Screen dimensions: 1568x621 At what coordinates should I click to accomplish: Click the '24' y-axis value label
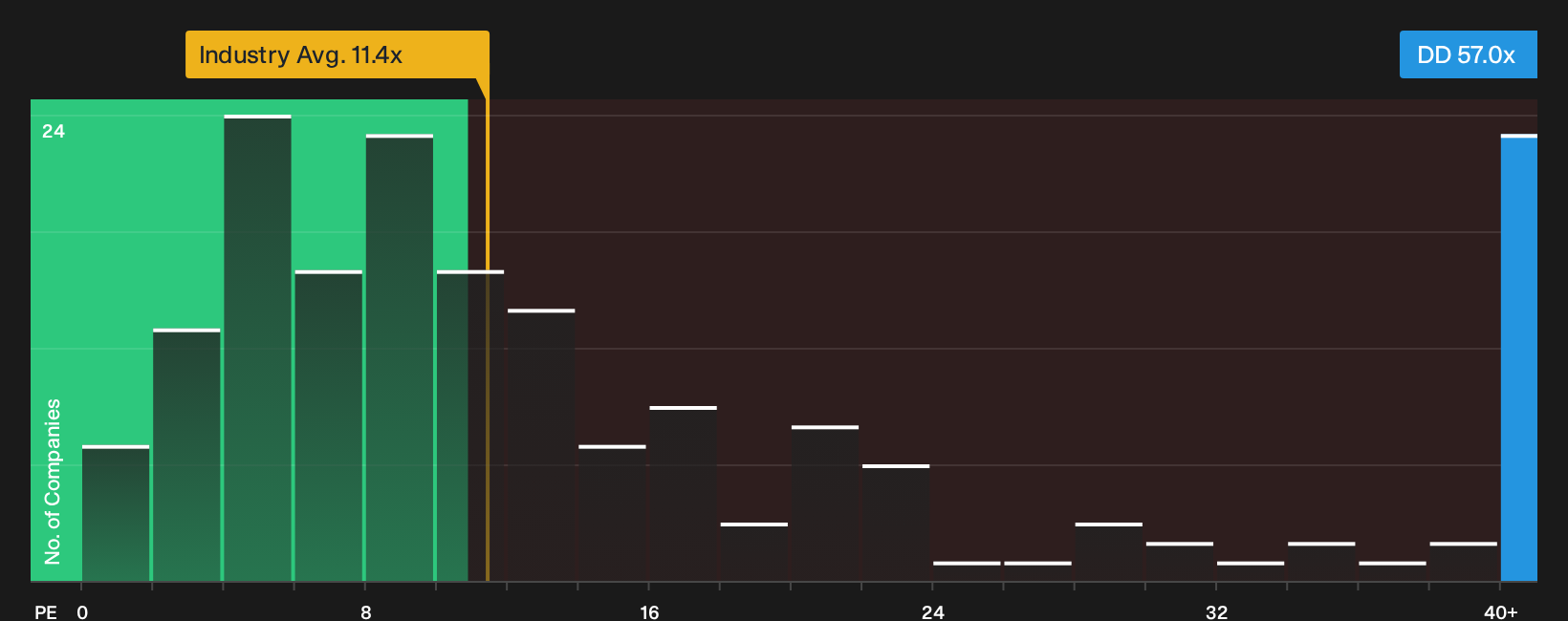point(54,131)
